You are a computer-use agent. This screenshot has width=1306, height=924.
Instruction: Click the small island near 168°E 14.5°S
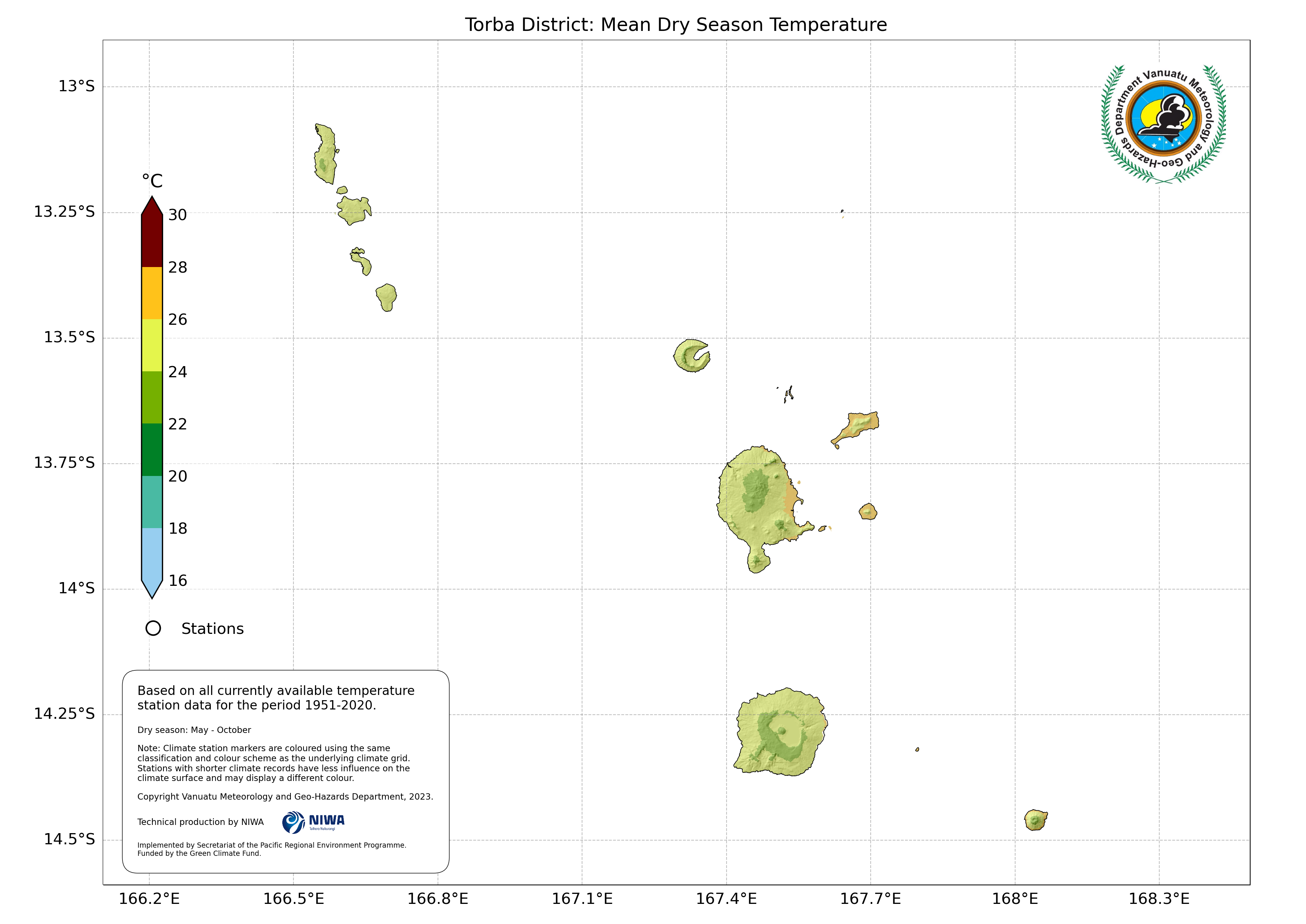pyautogui.click(x=1035, y=820)
